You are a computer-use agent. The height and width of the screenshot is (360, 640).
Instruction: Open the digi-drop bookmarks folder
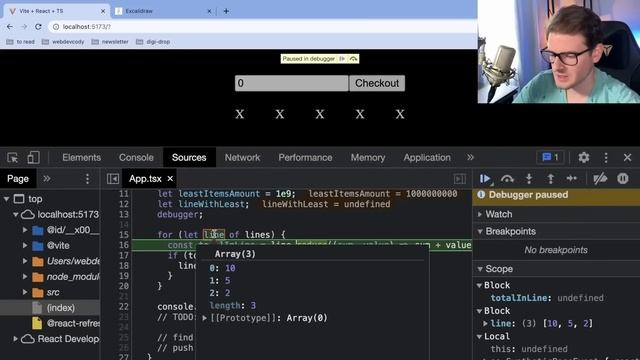(153, 42)
